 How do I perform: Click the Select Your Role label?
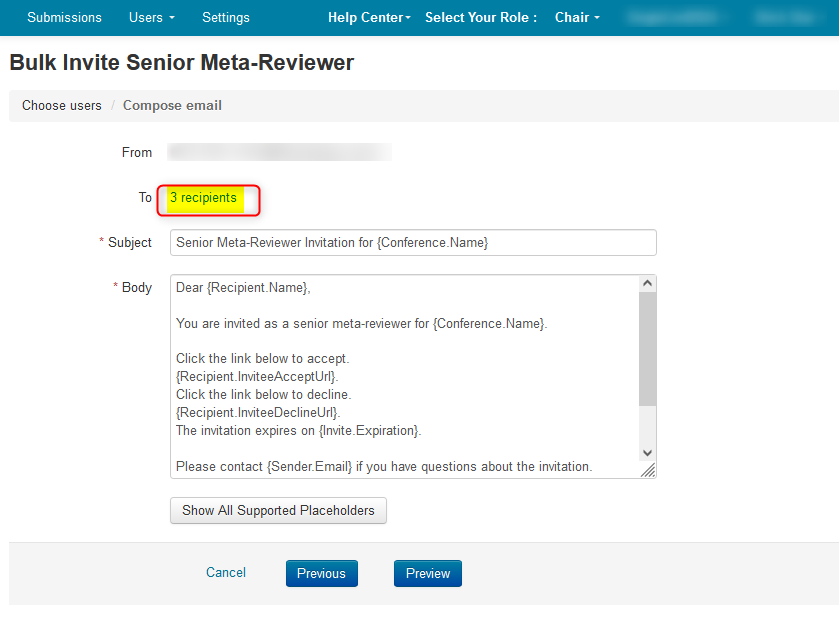pos(480,18)
